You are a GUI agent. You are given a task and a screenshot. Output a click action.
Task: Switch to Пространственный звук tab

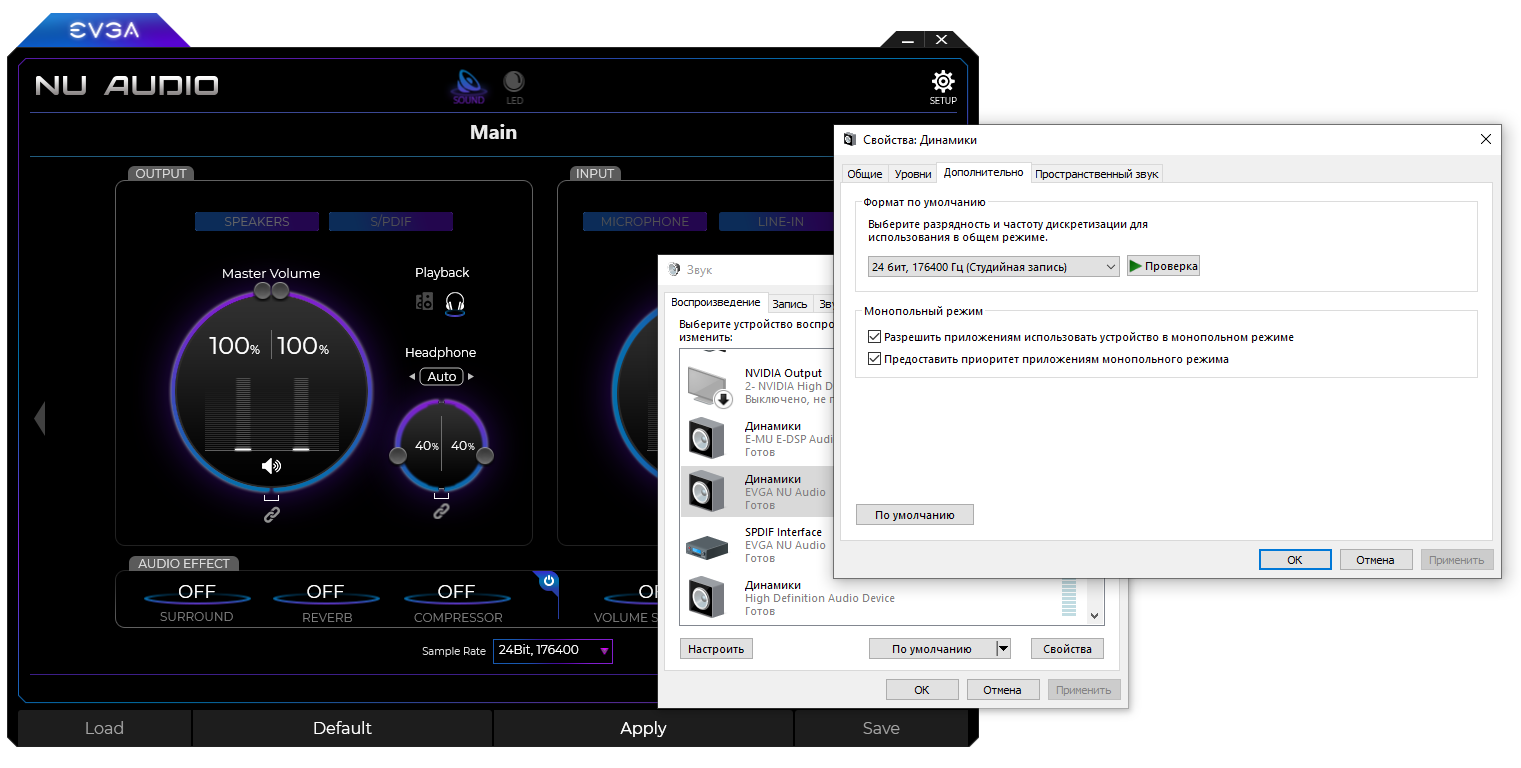(1097, 174)
